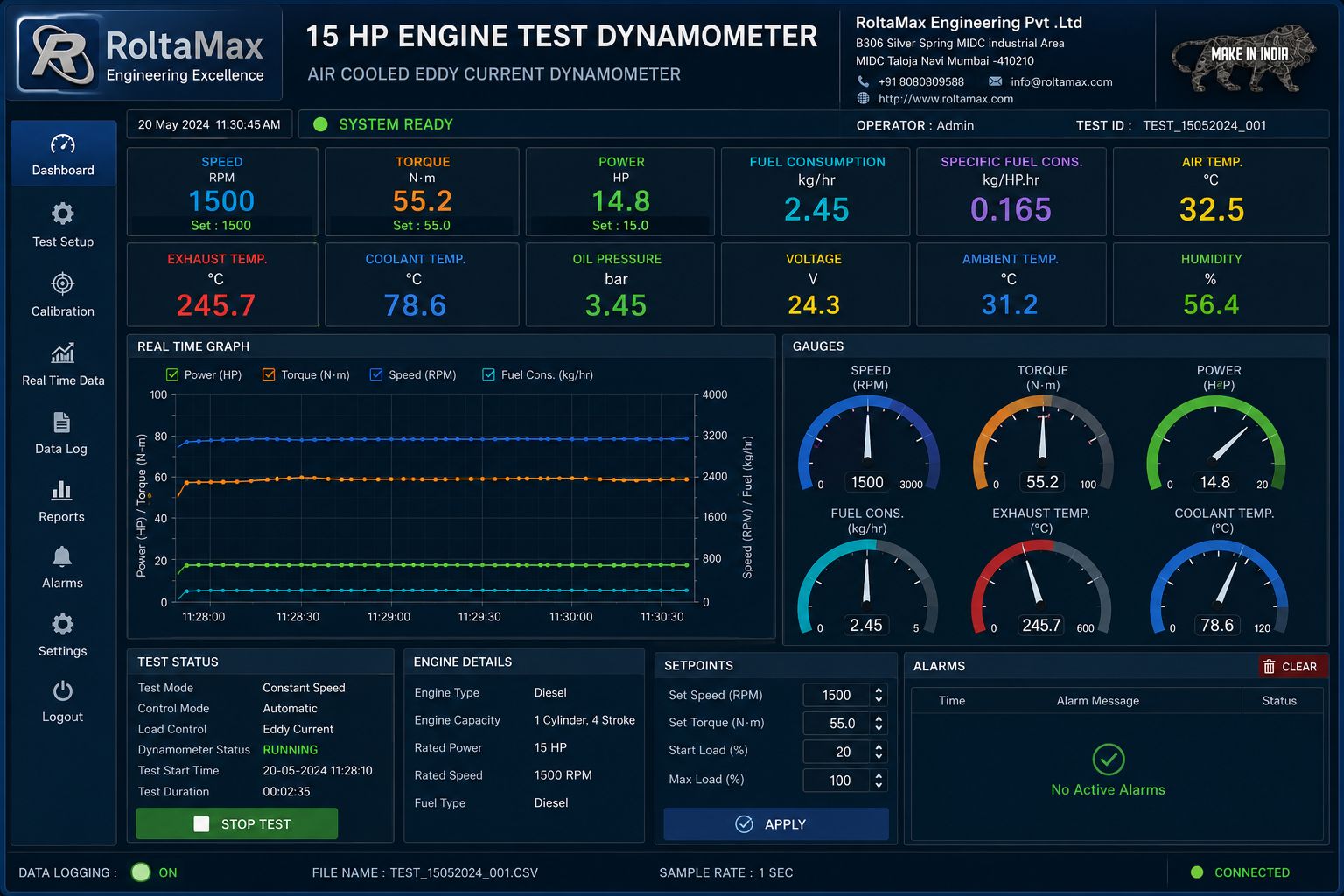
Task: Adjust Set Torque (N·m) stepper arrows
Action: (878, 723)
